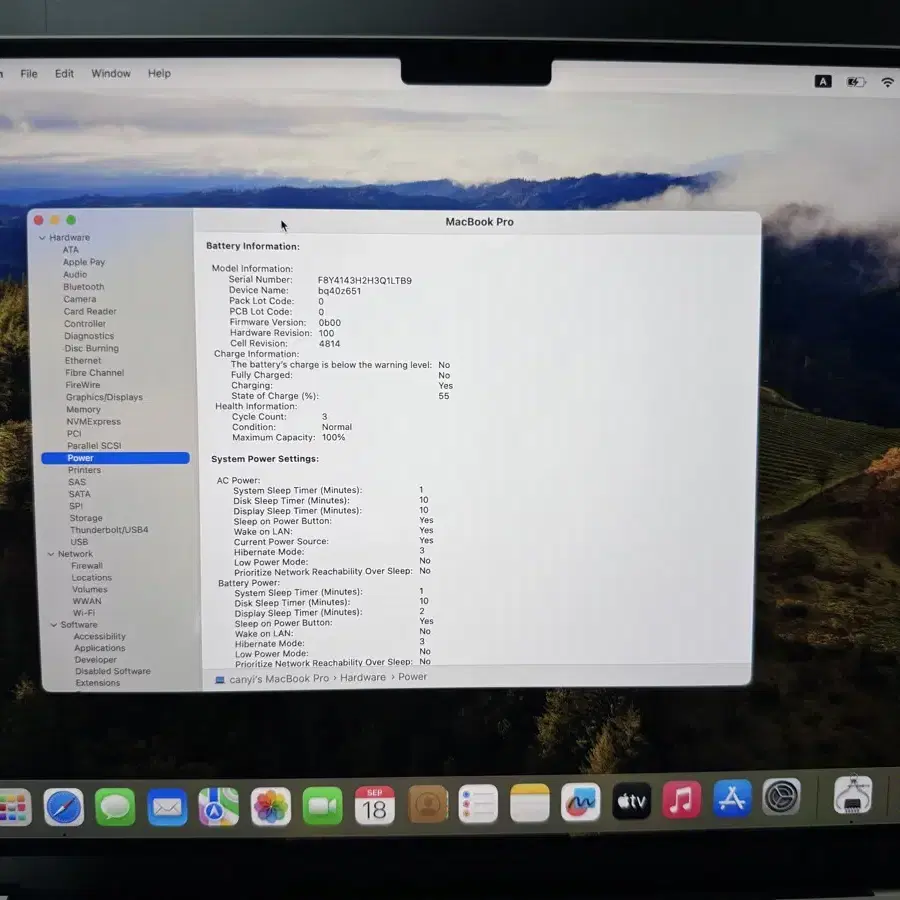Open the Mail app in Dock

click(x=167, y=806)
